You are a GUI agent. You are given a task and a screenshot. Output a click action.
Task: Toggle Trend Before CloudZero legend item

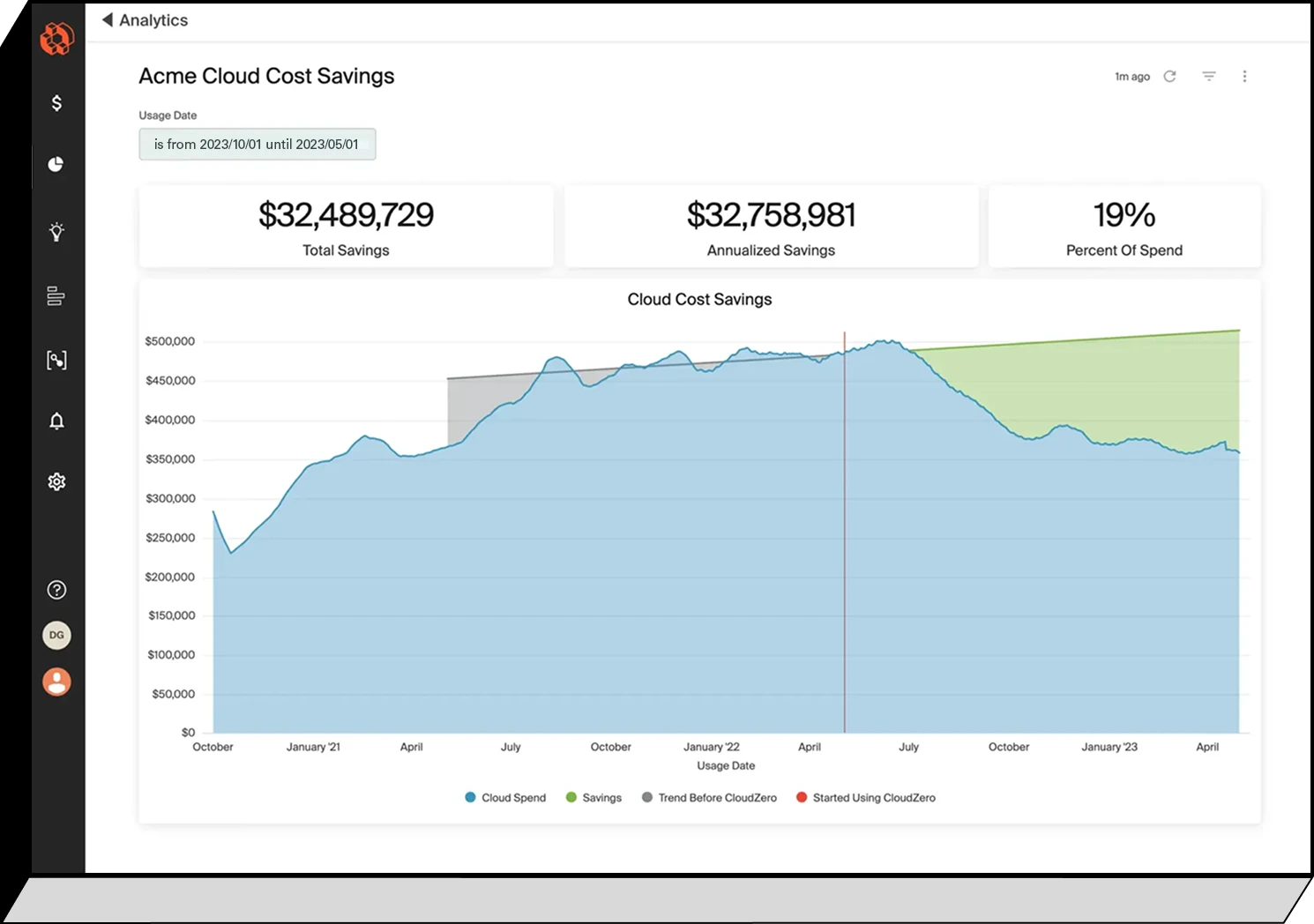709,798
